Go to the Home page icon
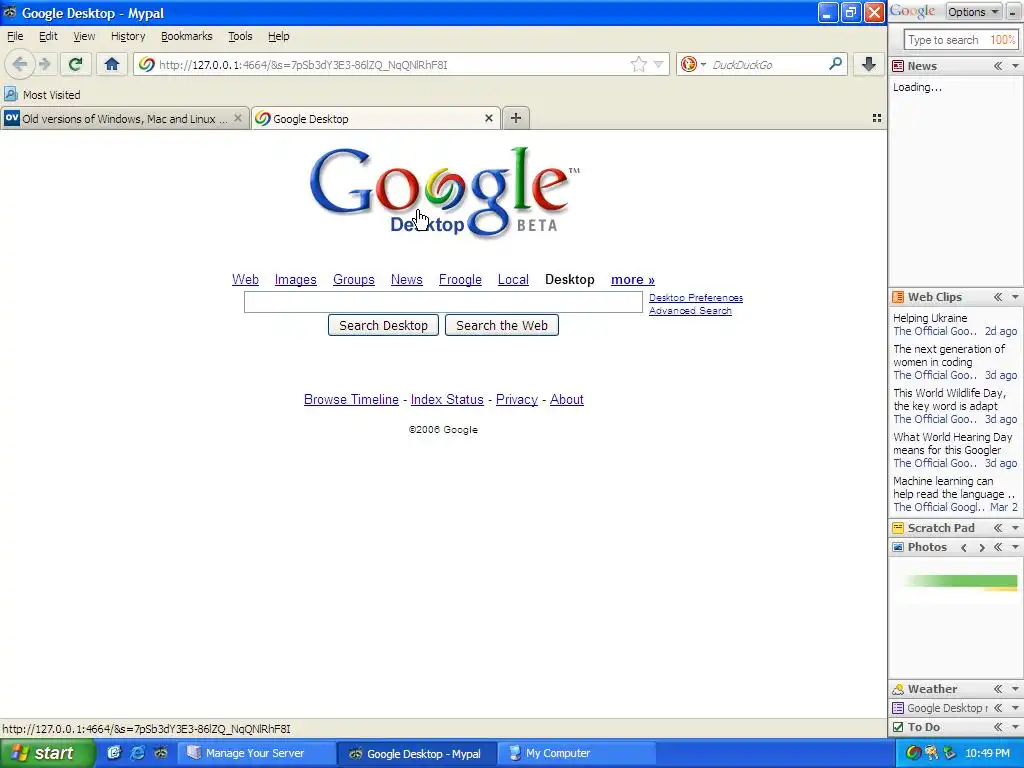 pyautogui.click(x=112, y=64)
